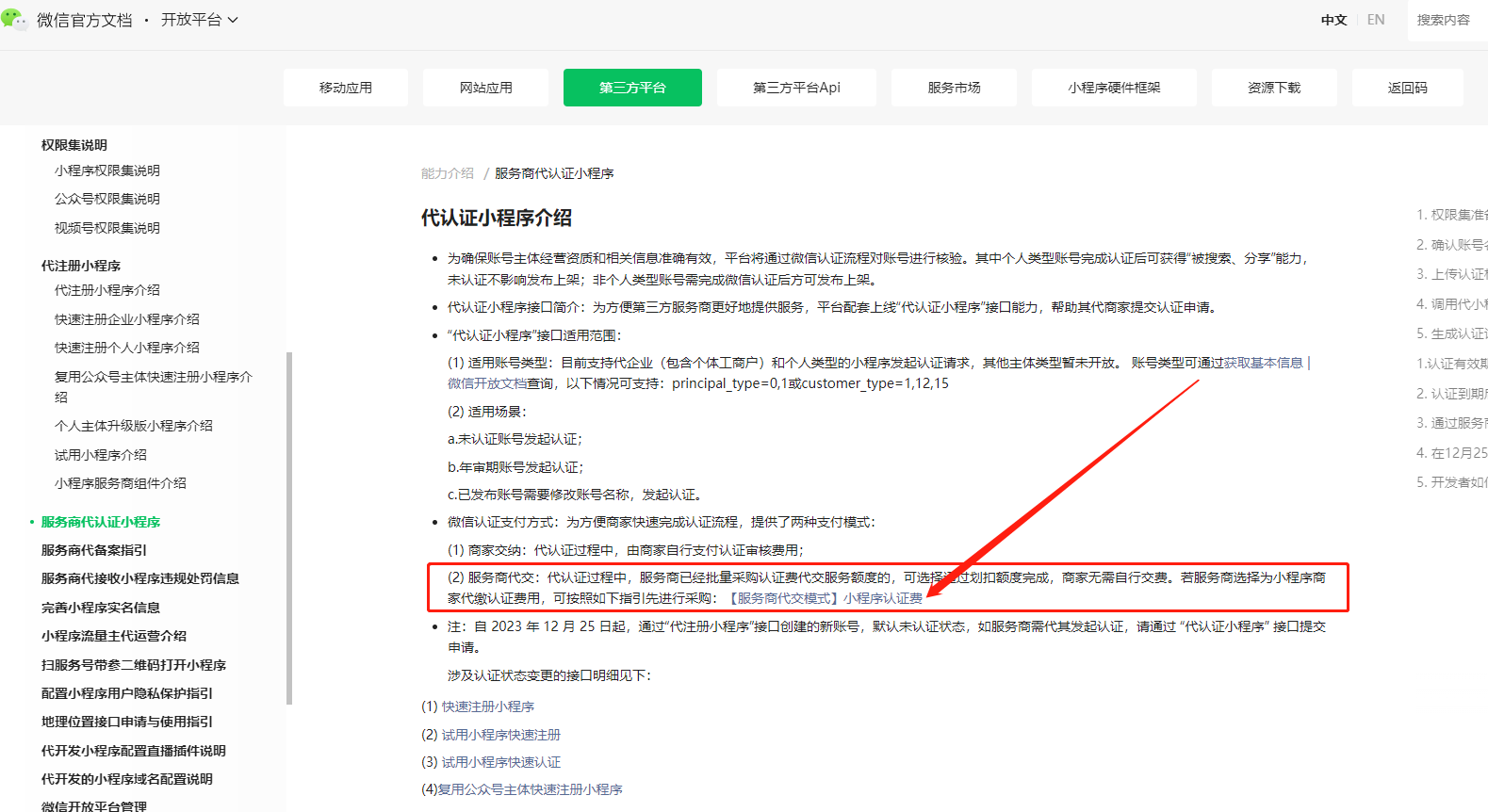Open the 小程序硬件框架 tab

1114,88
